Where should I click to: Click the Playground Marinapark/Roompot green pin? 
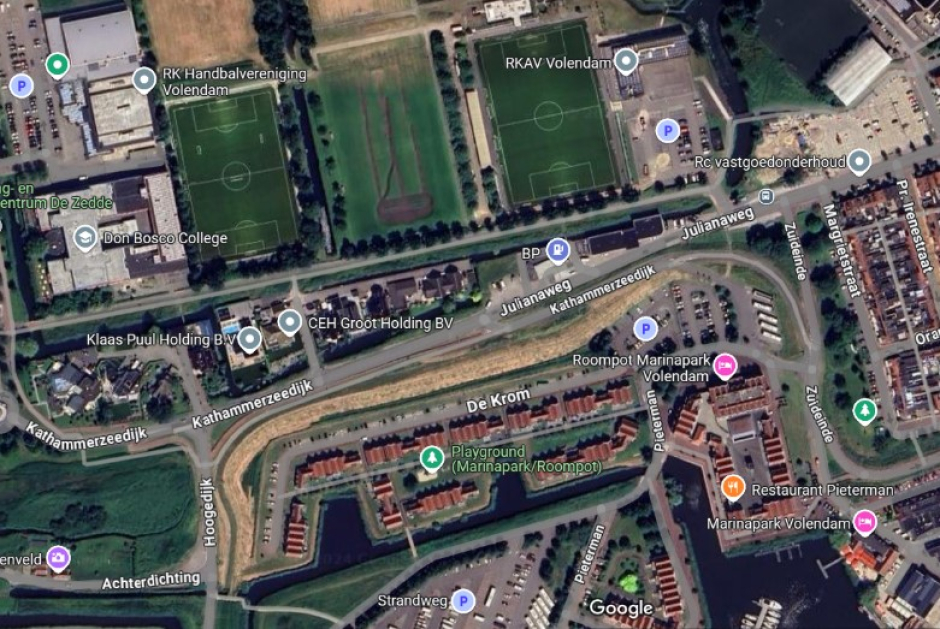pyautogui.click(x=432, y=459)
